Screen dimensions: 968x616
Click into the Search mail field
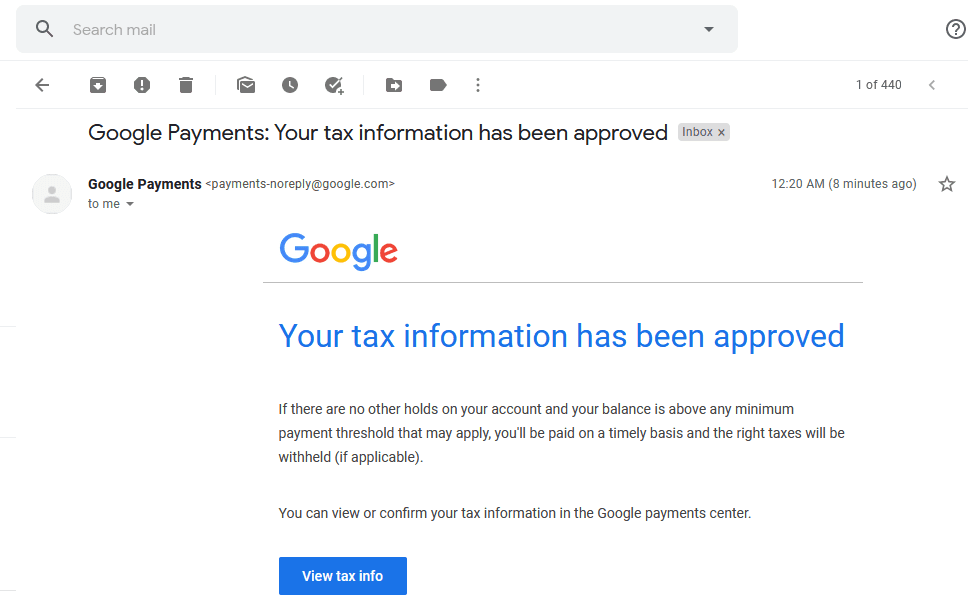click(383, 30)
